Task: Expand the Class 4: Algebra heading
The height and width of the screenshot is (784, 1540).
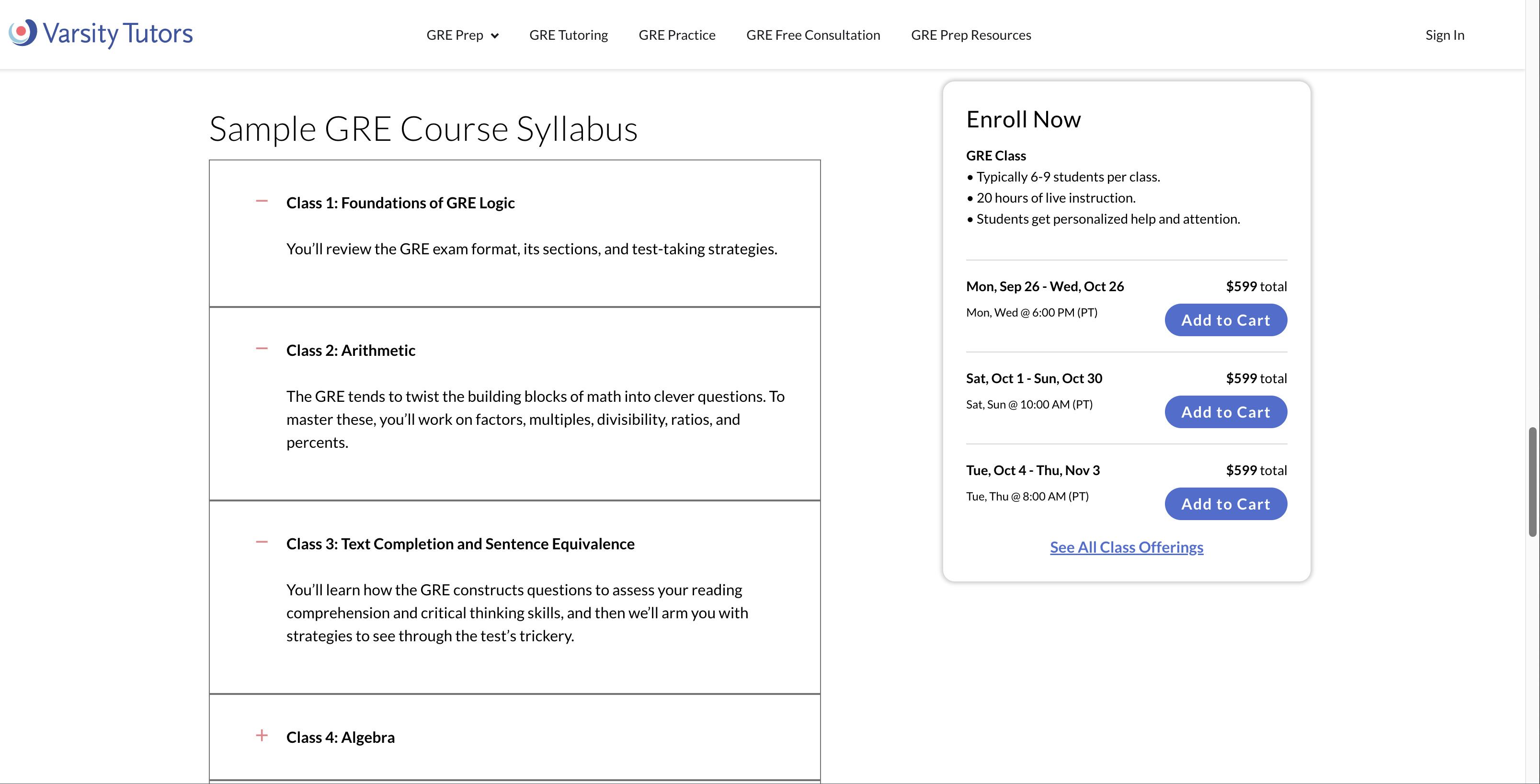Action: click(340, 738)
